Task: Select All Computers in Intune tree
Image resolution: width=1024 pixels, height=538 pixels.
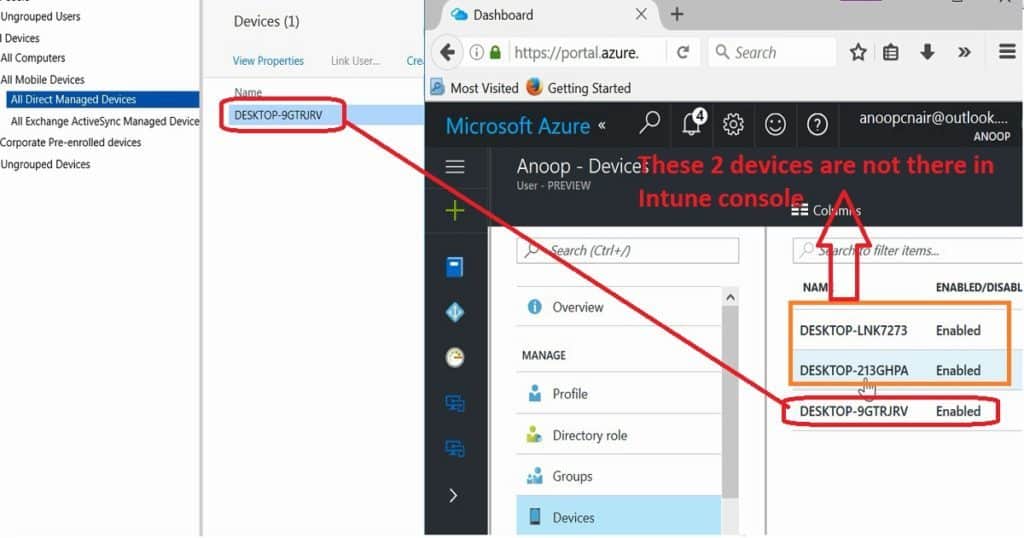Action: 33,58
